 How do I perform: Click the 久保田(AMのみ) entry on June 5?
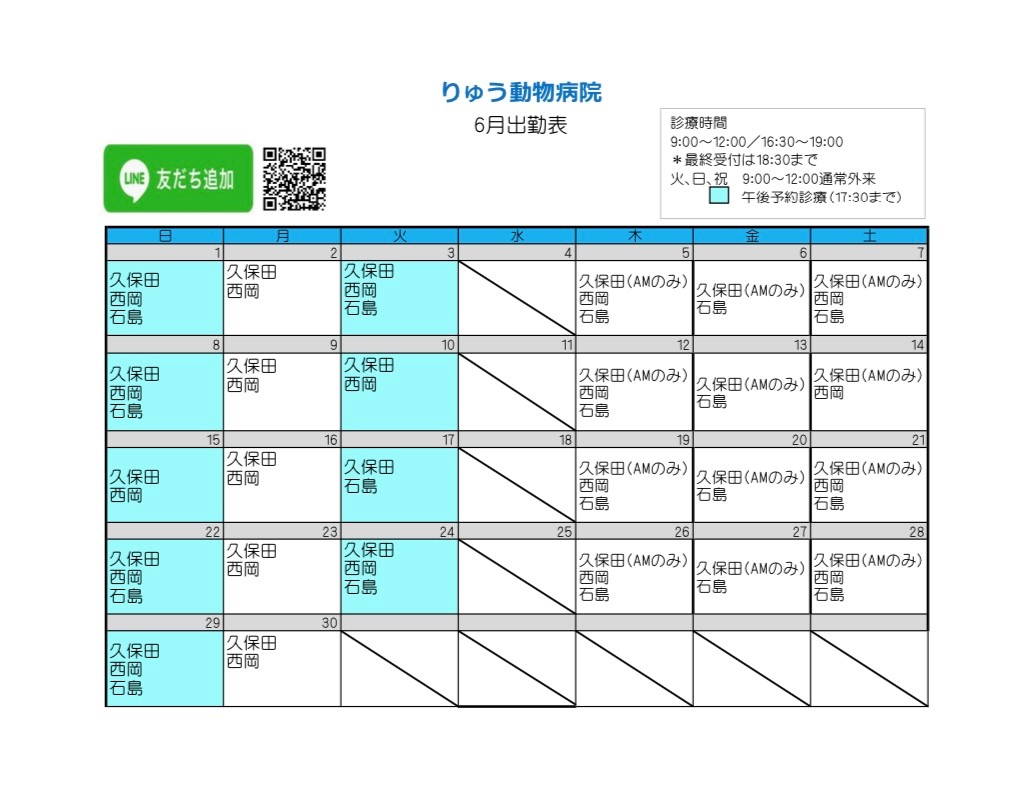point(633,281)
